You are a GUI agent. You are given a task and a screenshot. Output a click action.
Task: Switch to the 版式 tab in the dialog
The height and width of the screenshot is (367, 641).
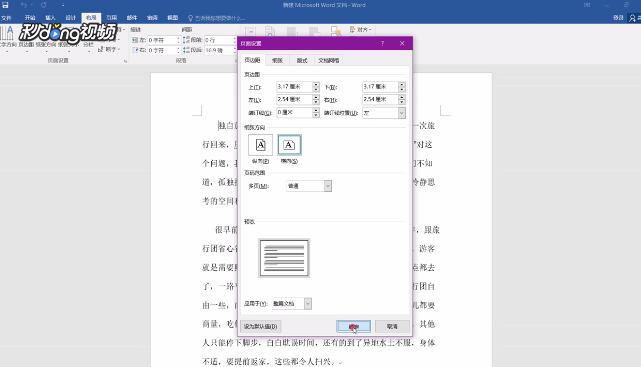(302, 60)
